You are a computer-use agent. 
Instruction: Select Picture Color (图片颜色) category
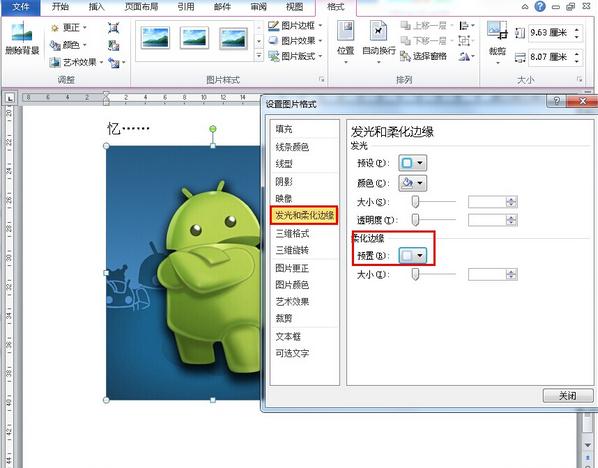(292, 285)
